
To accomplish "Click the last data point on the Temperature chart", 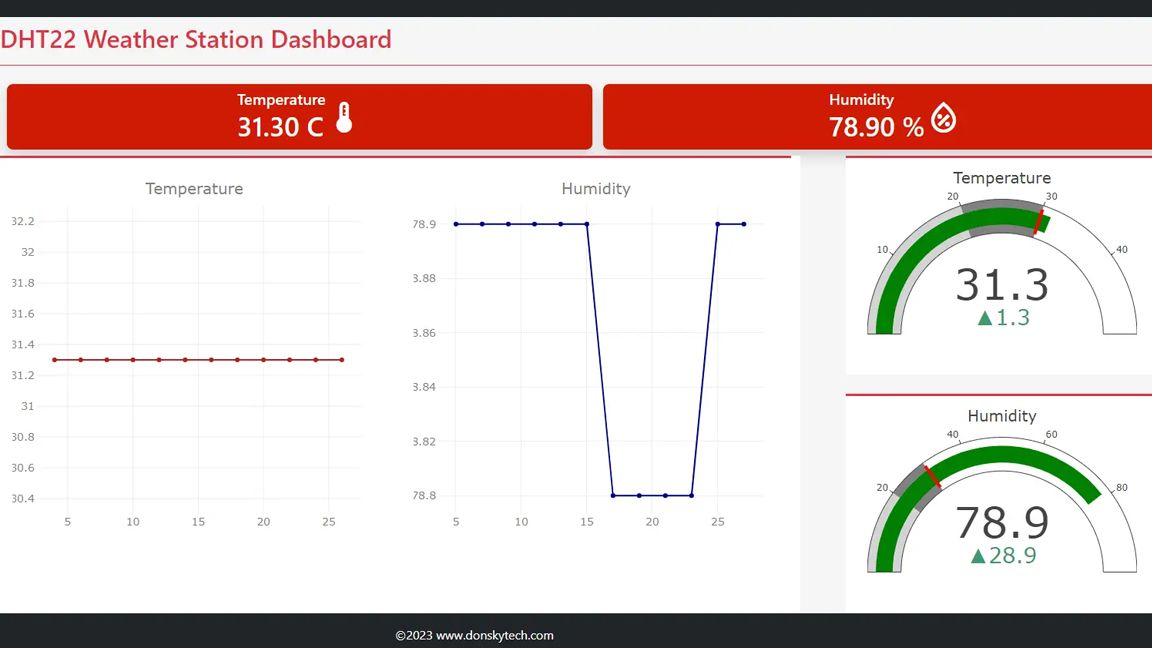I will coord(341,359).
